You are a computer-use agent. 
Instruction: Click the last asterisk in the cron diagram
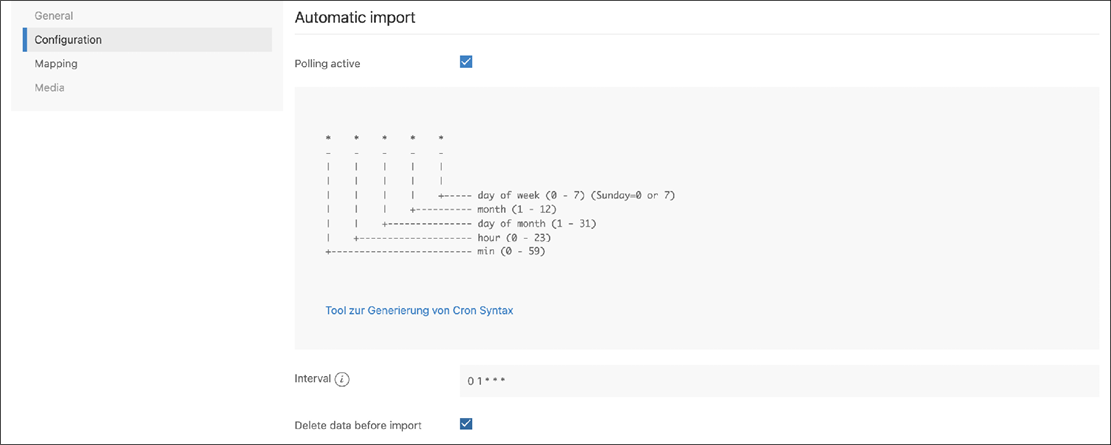pyautogui.click(x=441, y=138)
